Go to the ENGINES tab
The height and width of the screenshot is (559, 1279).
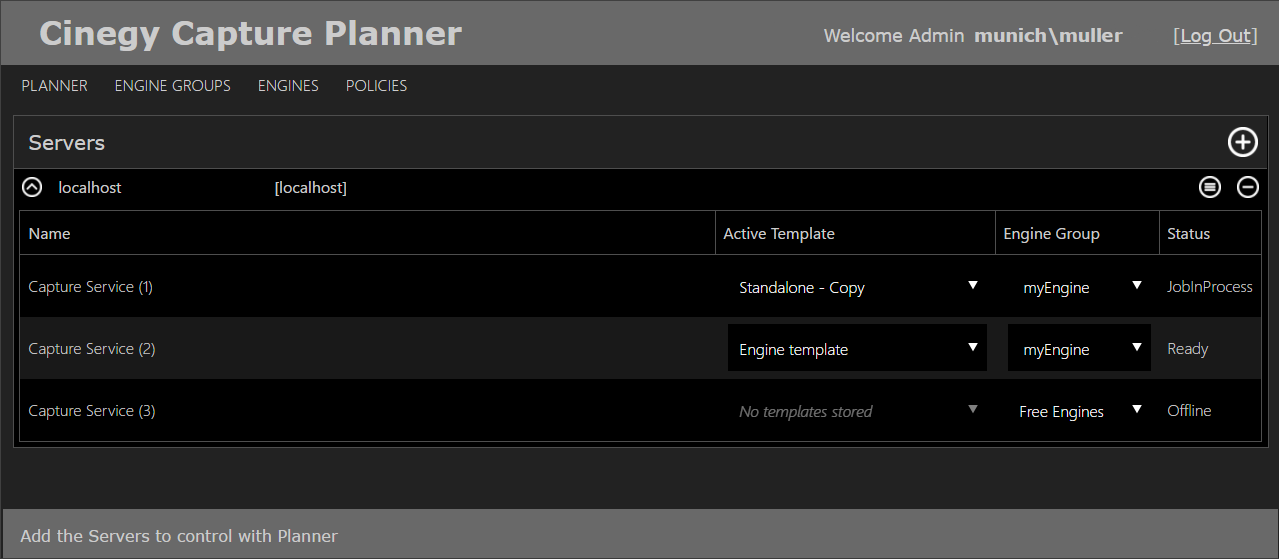pos(288,86)
